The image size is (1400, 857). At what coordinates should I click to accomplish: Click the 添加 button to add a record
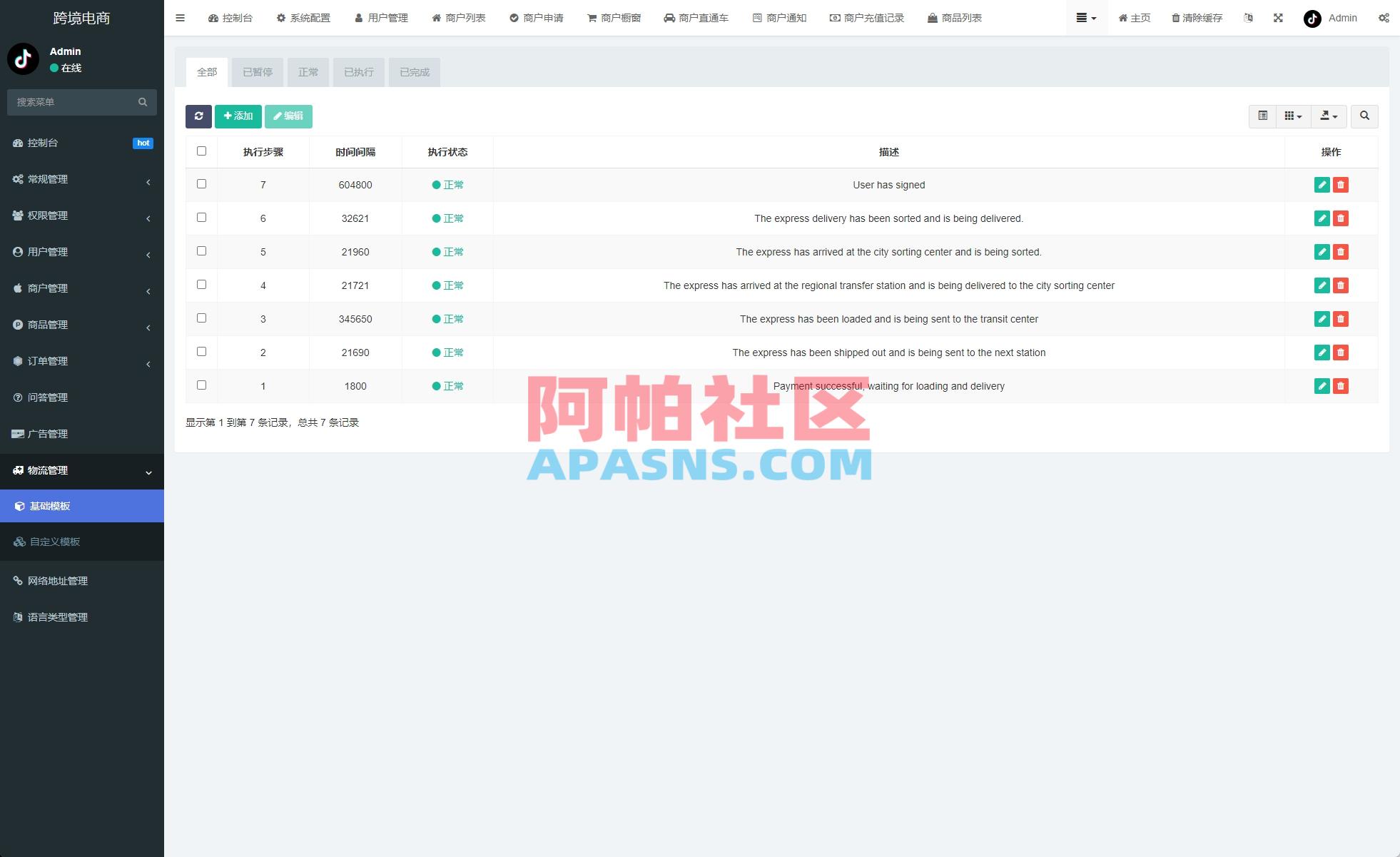point(238,116)
